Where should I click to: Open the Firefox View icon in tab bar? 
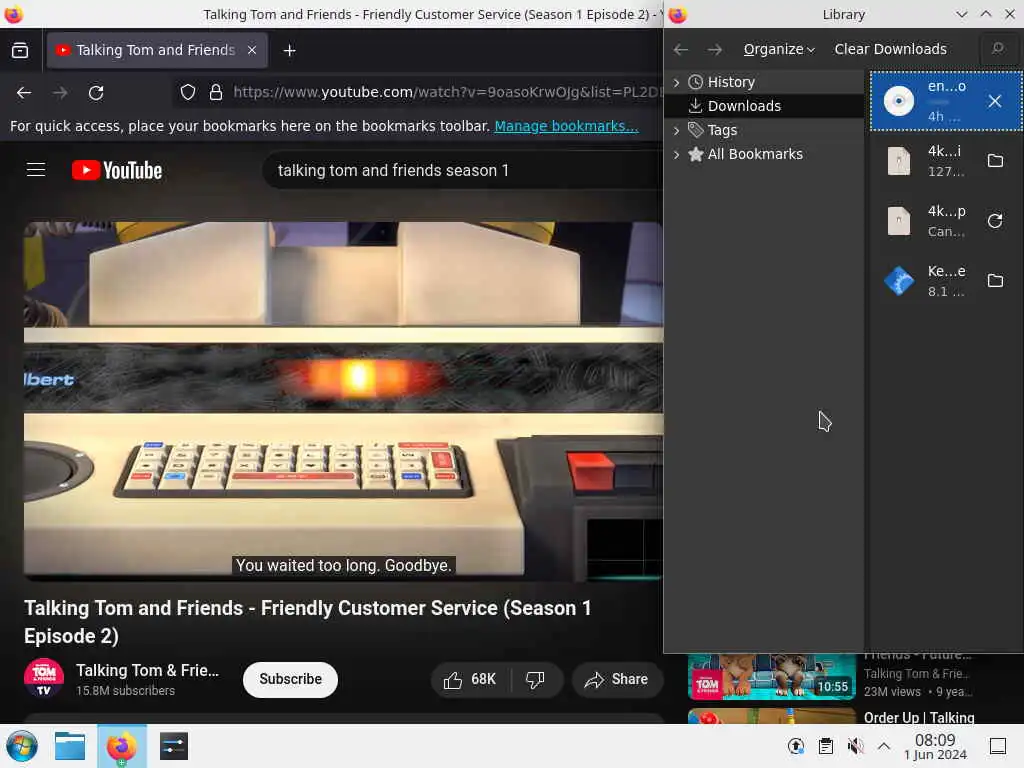click(x=20, y=50)
